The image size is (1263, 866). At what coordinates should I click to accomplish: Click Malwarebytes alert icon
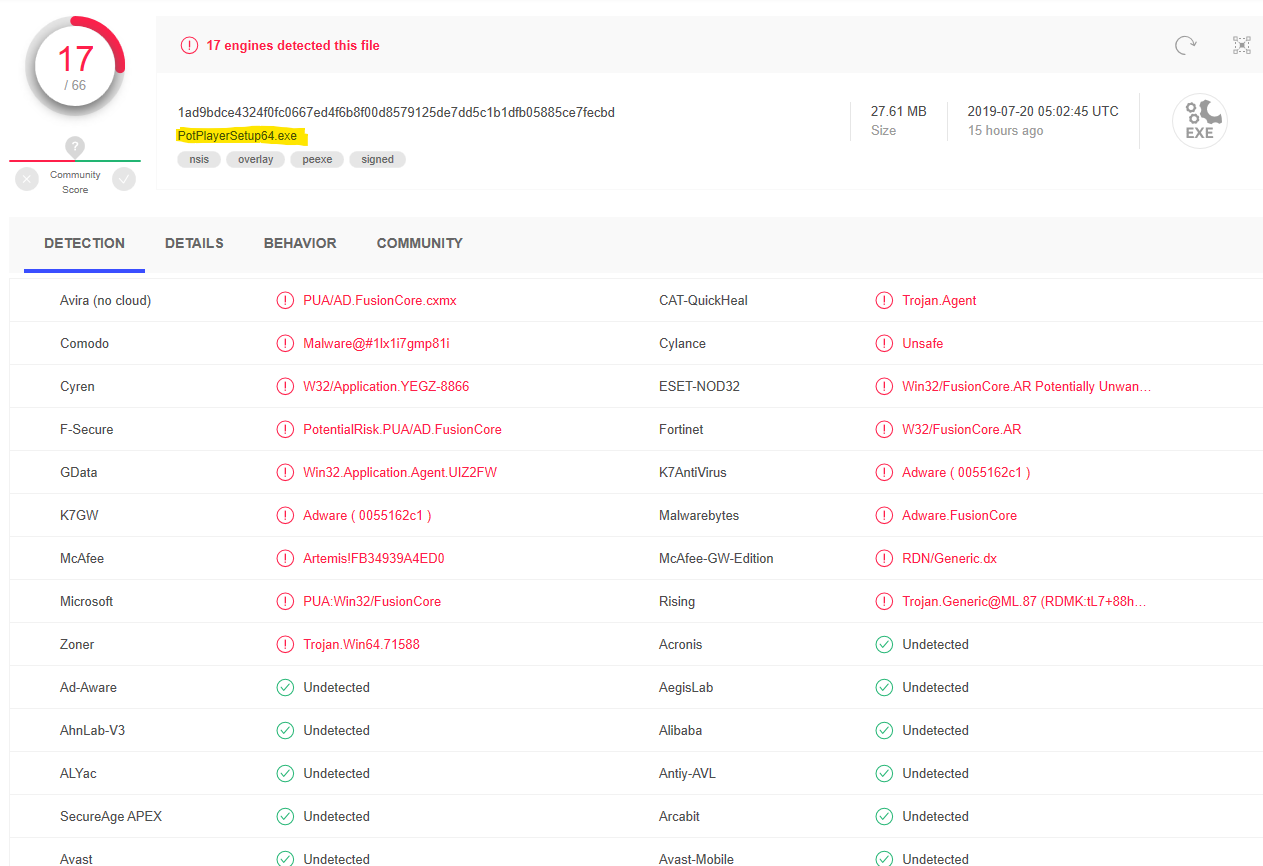coord(884,515)
